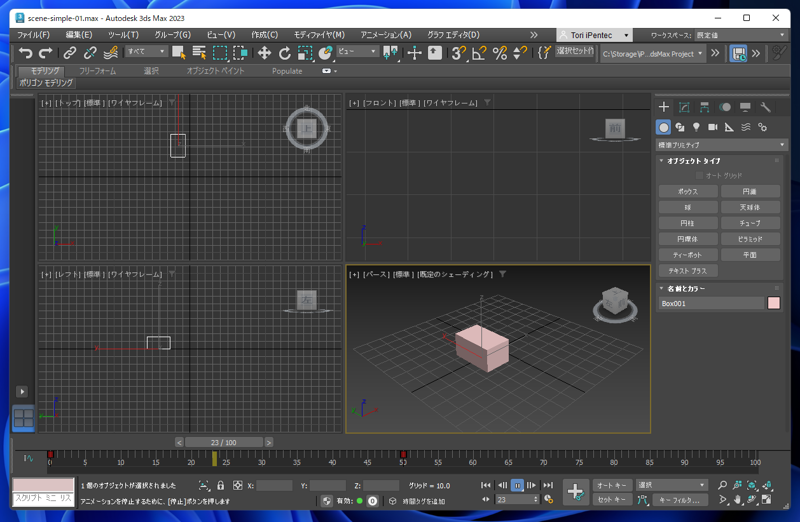
Task: Open the 標準プリミティブ dropdown
Action: pos(721,145)
